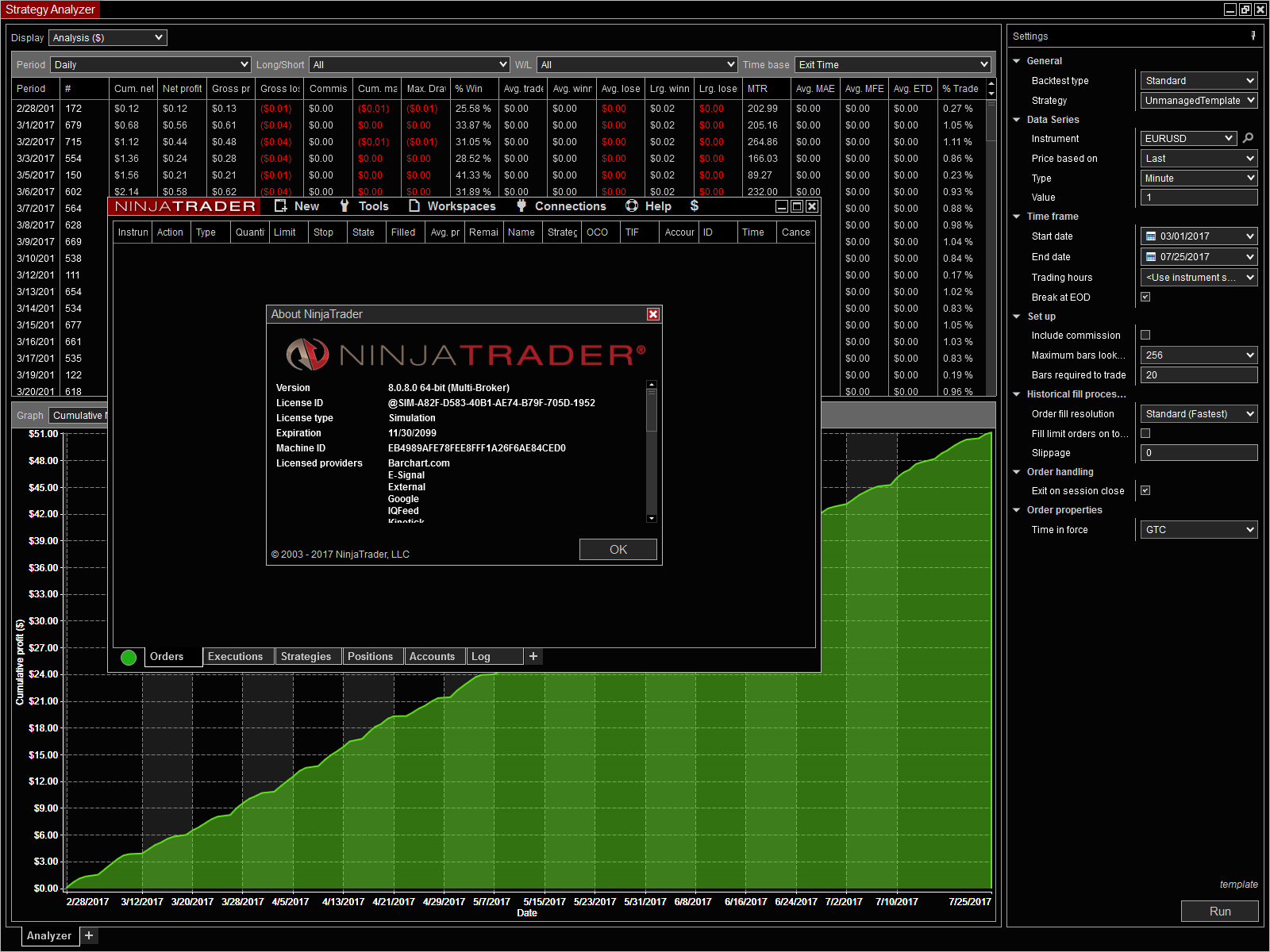Screen dimensions: 1270x952
Task: Click the green connection status circle
Action: pyautogui.click(x=129, y=658)
